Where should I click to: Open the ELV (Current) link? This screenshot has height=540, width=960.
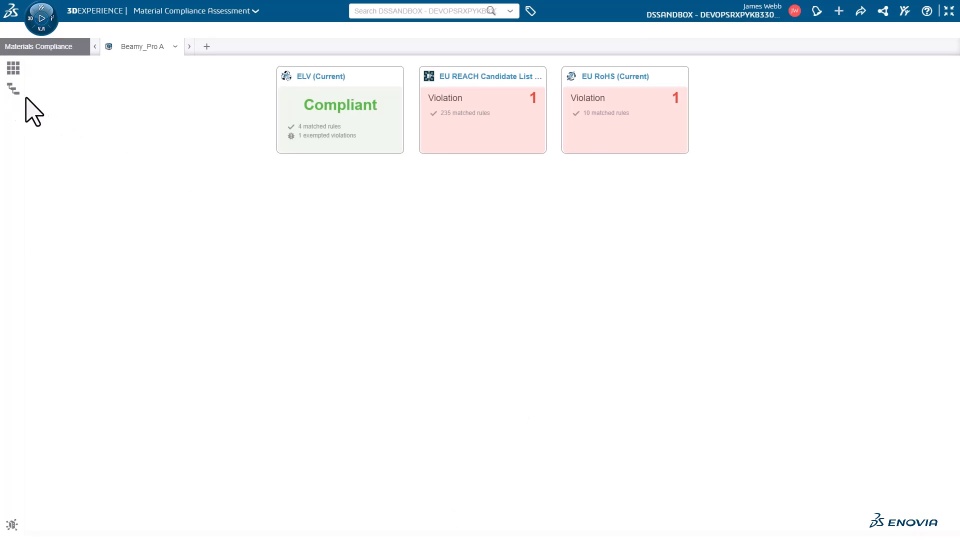321,77
